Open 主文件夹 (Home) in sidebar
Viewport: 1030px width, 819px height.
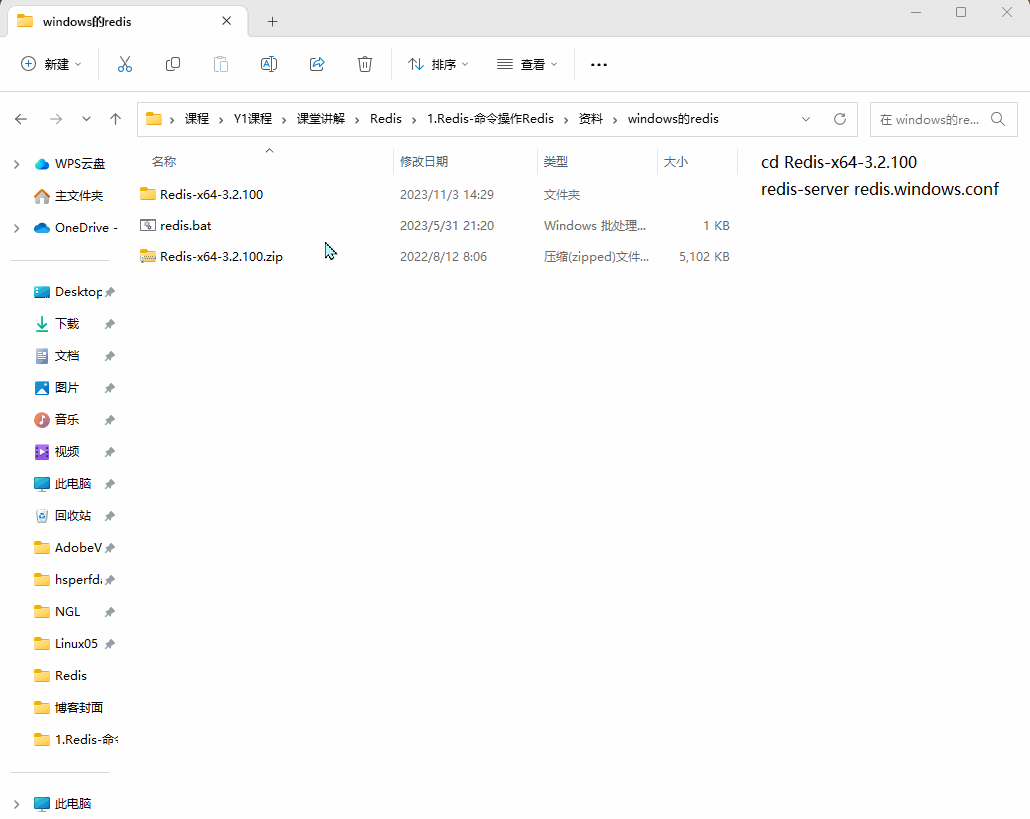click(79, 196)
